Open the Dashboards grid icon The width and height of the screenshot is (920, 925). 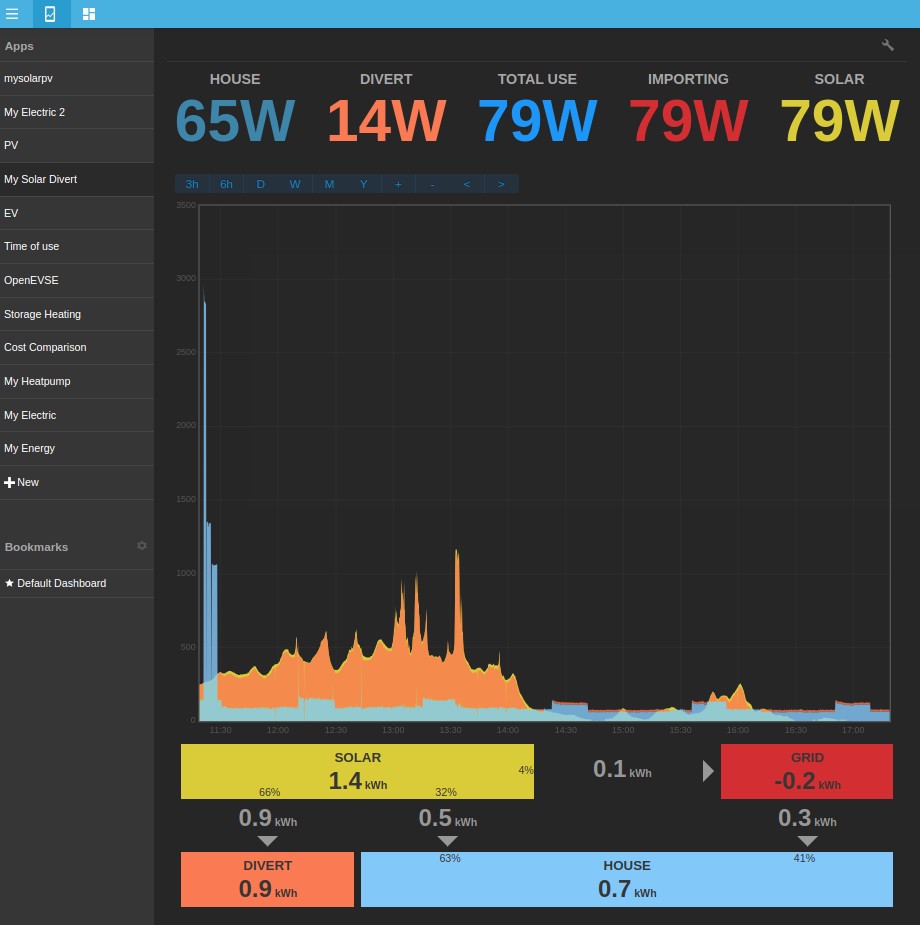point(88,14)
